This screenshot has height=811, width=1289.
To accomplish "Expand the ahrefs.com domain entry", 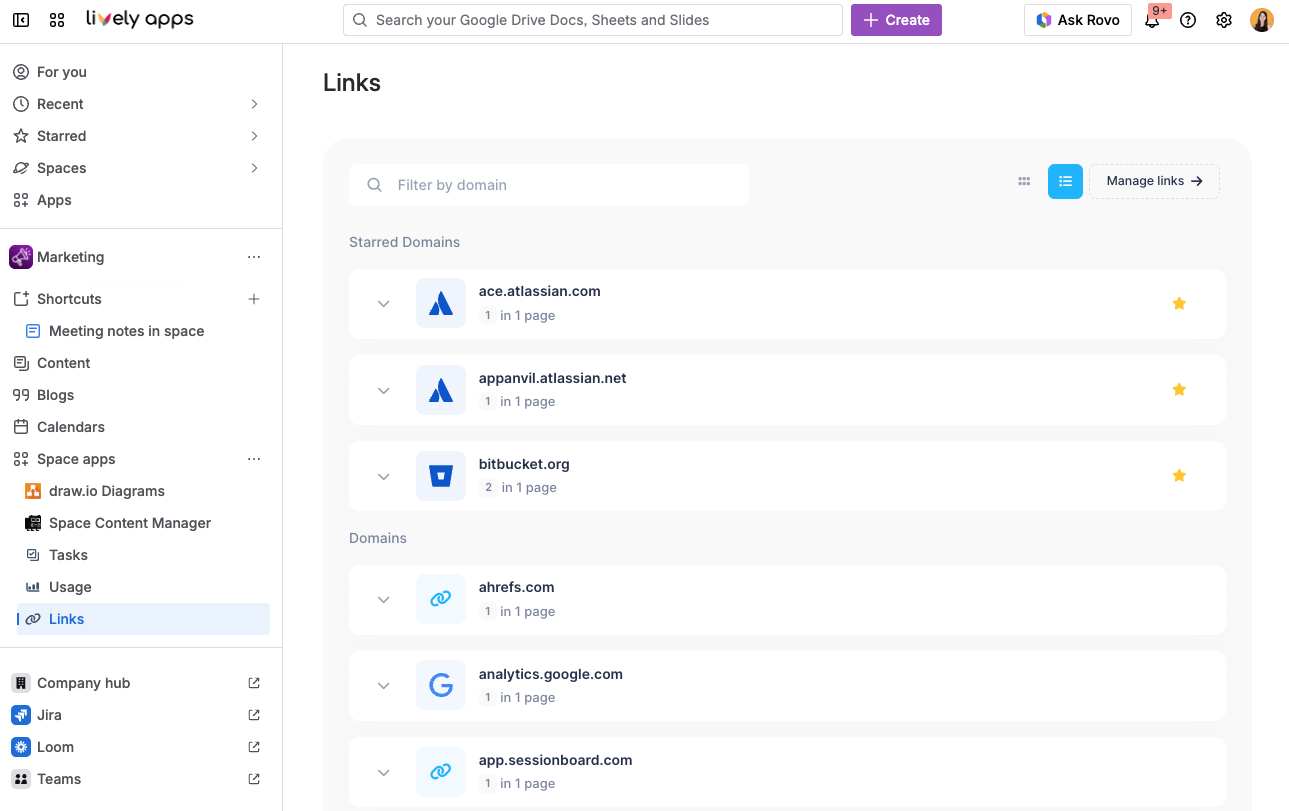I will (x=383, y=599).
